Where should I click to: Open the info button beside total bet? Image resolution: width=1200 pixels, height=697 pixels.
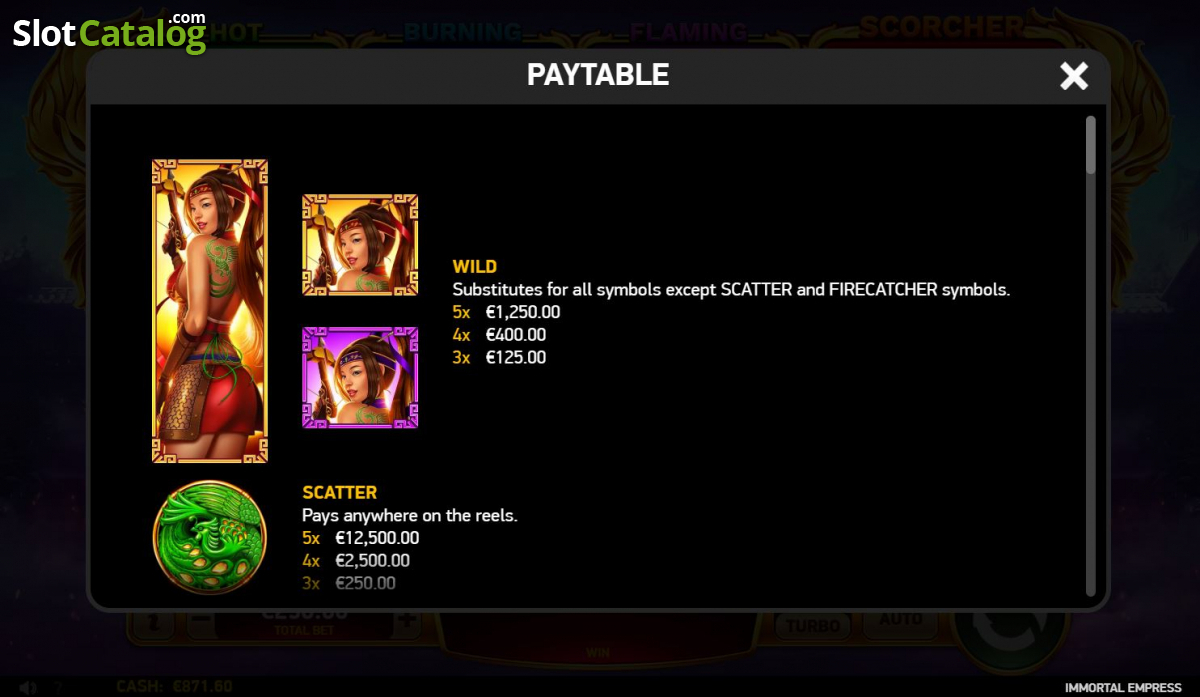click(152, 624)
